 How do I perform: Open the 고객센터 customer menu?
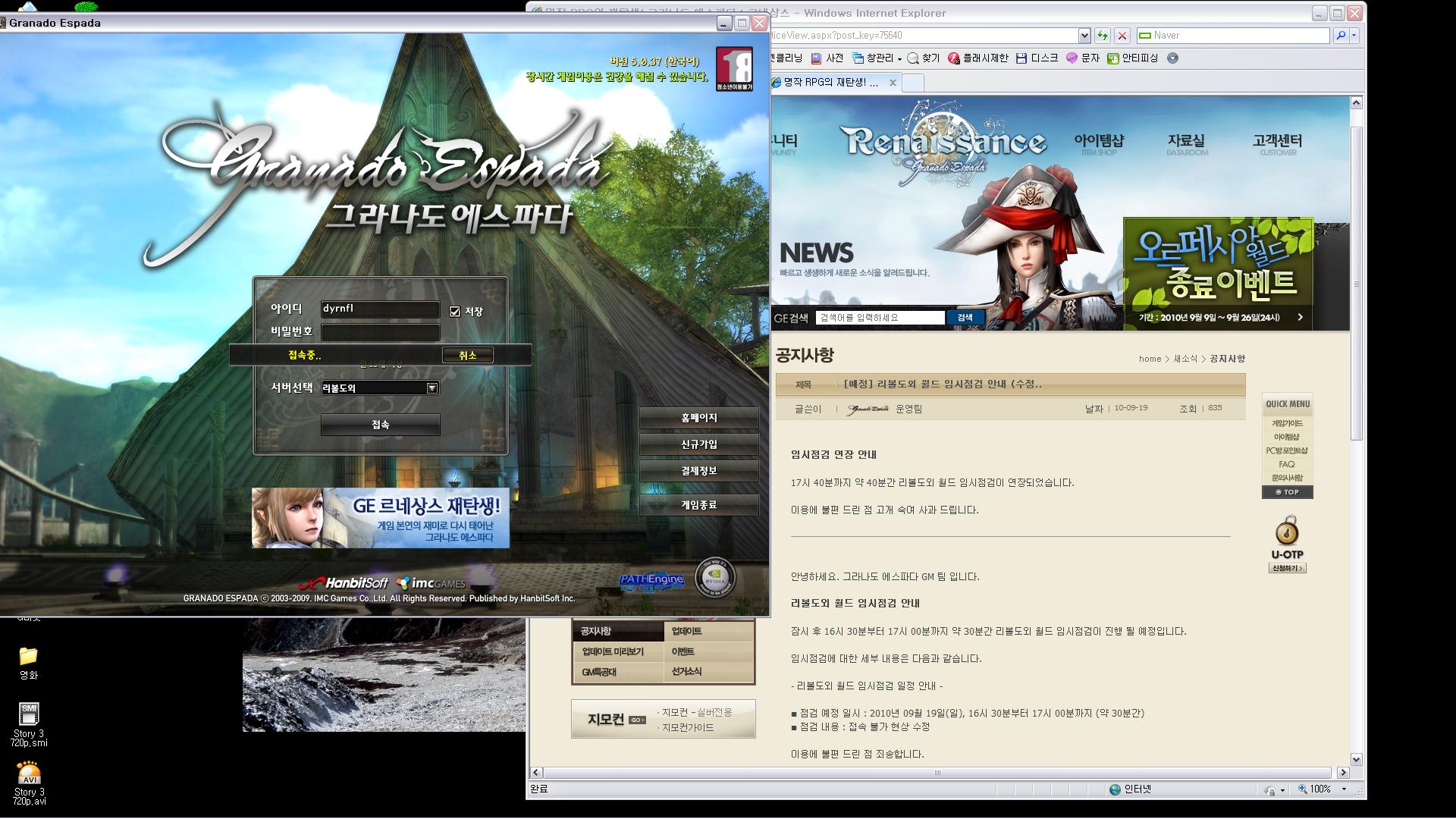pos(1277,143)
